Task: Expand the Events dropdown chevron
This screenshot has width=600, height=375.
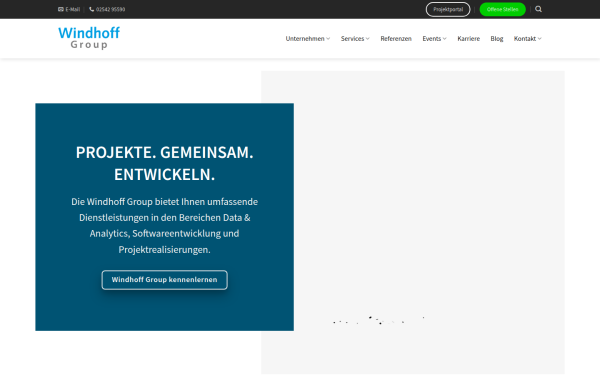Action: [x=444, y=39]
